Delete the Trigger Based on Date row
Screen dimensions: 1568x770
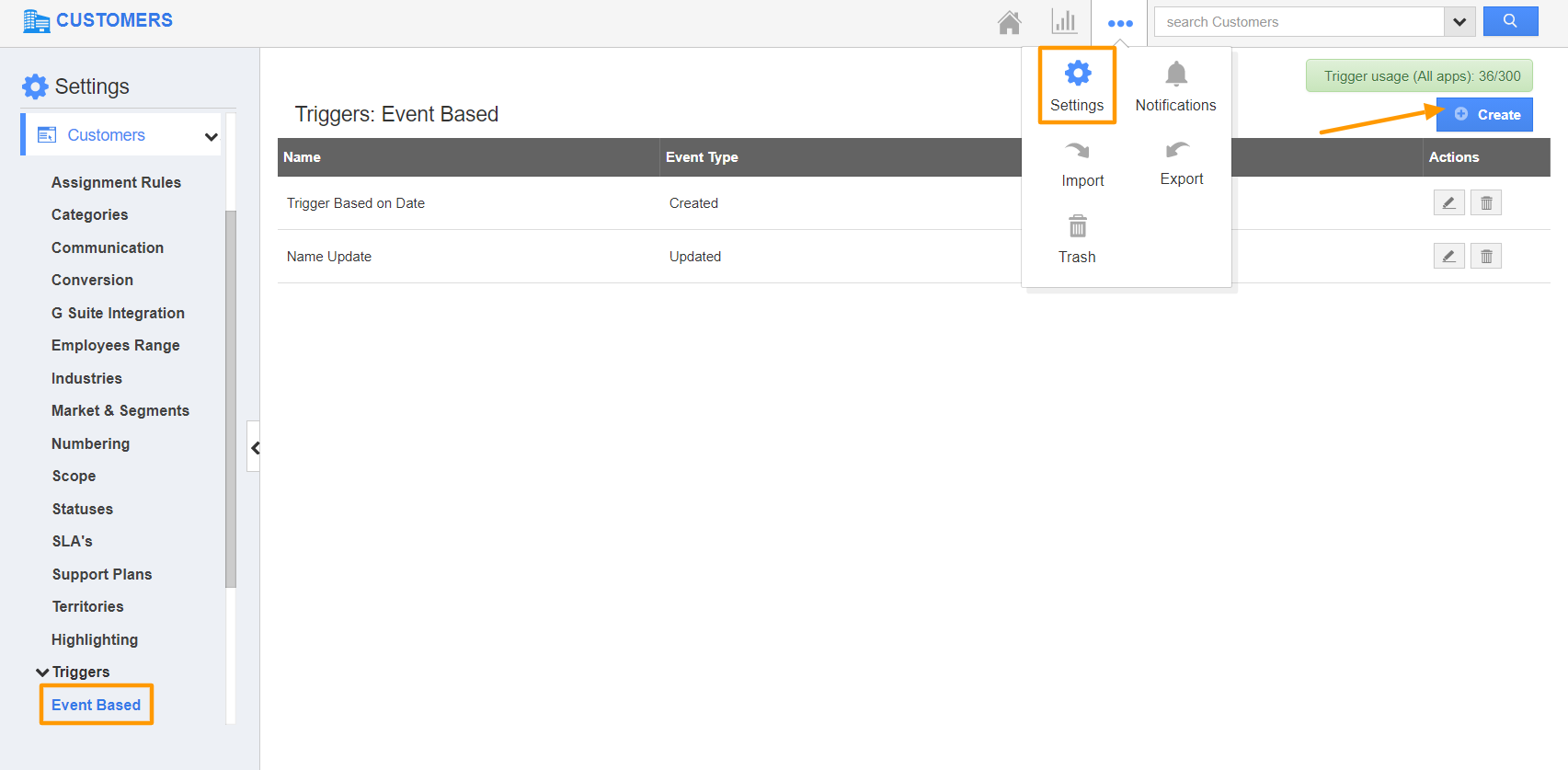tap(1486, 202)
